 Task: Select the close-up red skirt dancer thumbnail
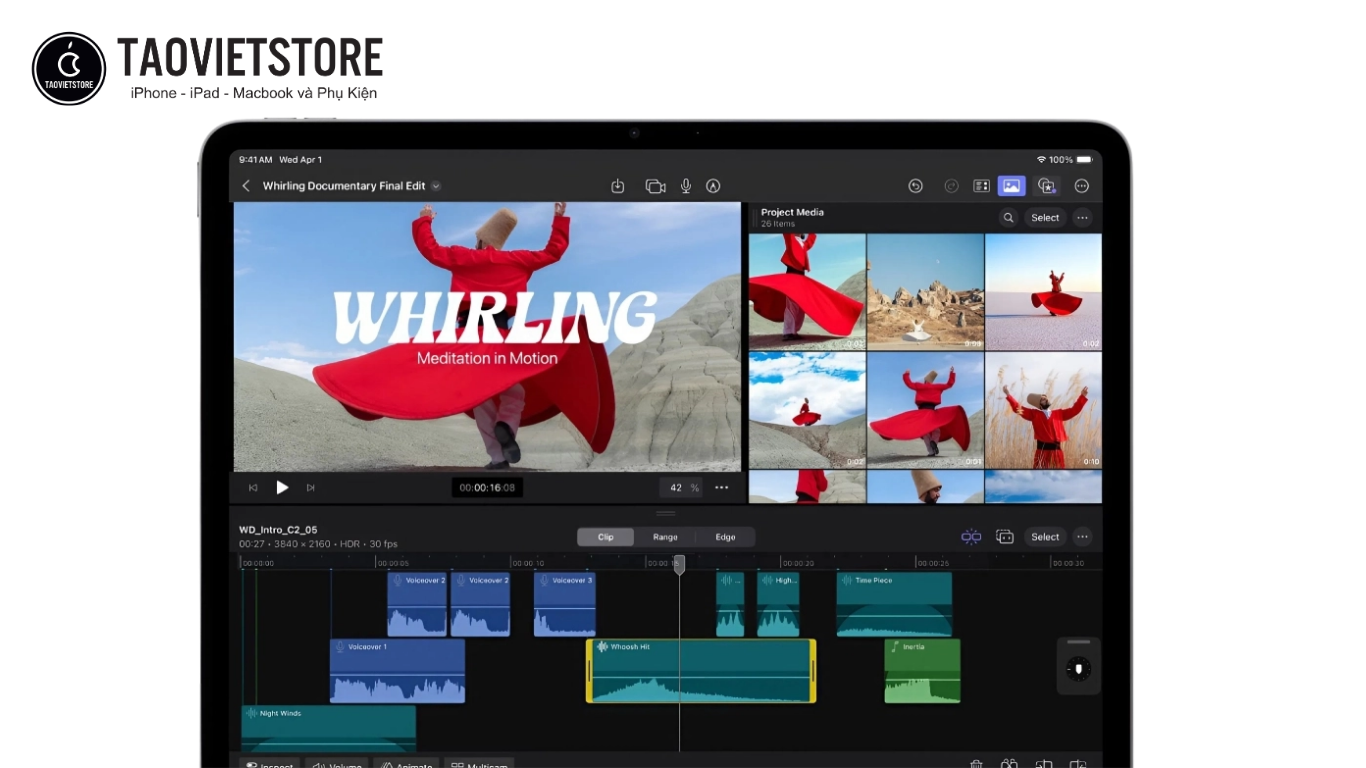pos(807,292)
